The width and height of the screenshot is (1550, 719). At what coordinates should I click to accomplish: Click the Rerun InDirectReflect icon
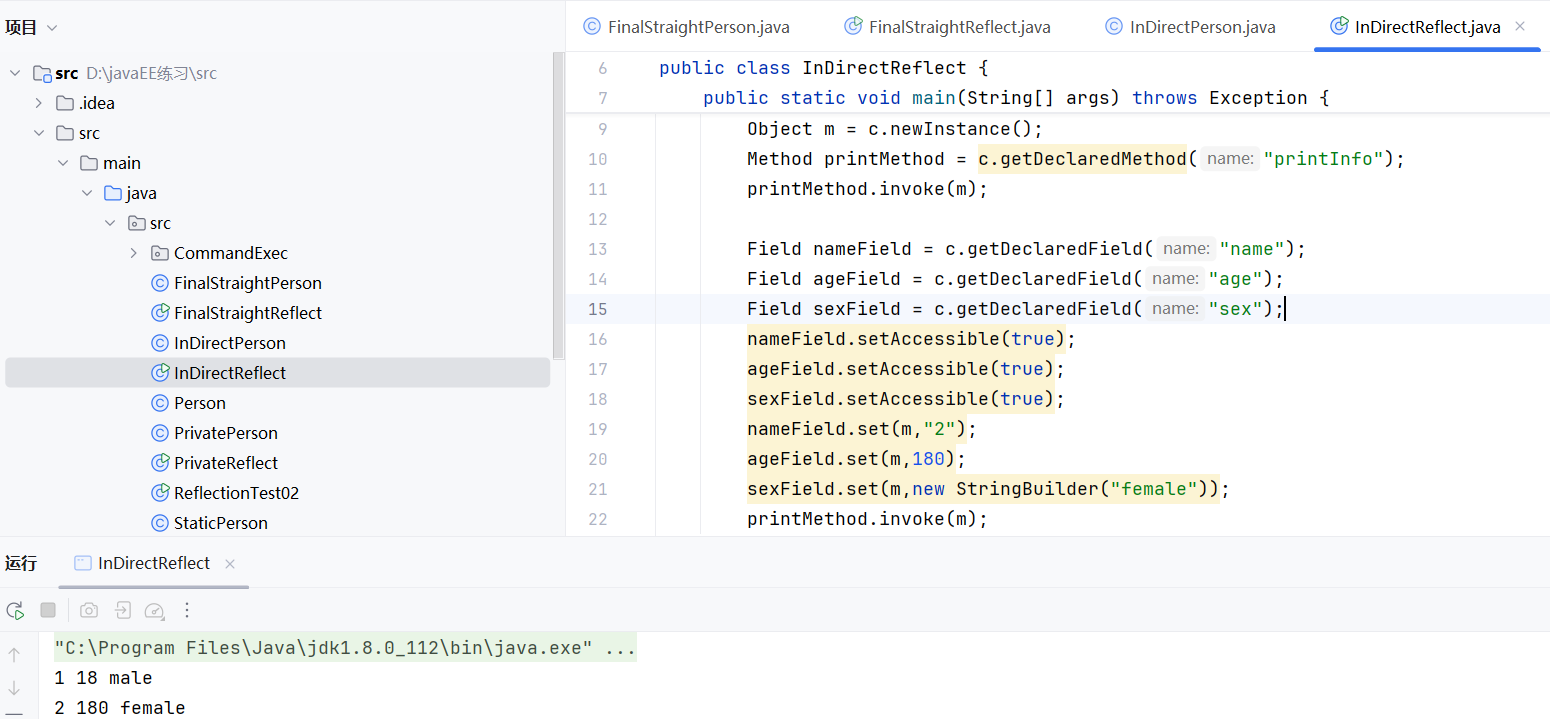[x=15, y=610]
